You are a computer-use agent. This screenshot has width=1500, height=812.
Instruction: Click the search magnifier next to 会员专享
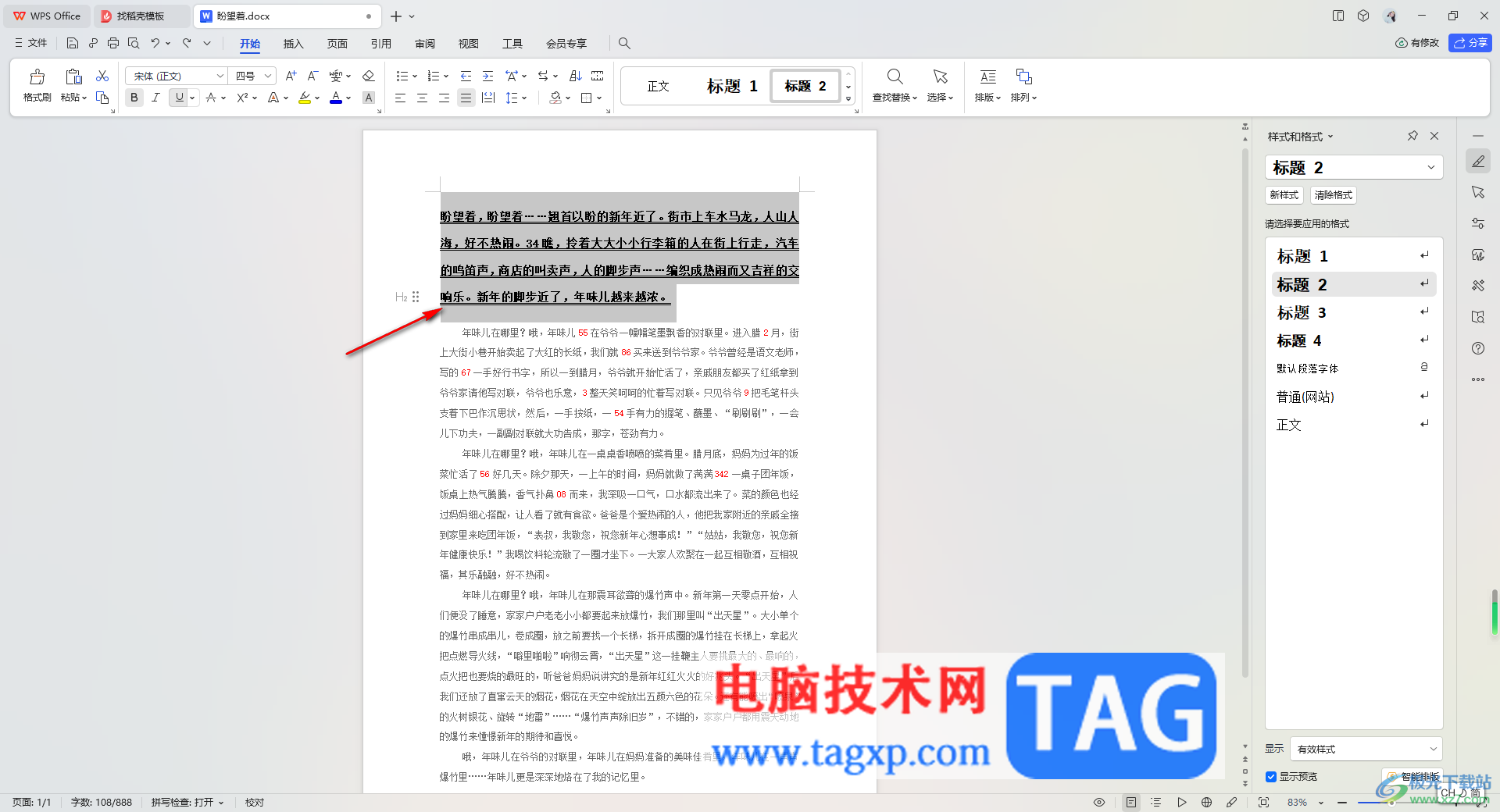point(624,43)
